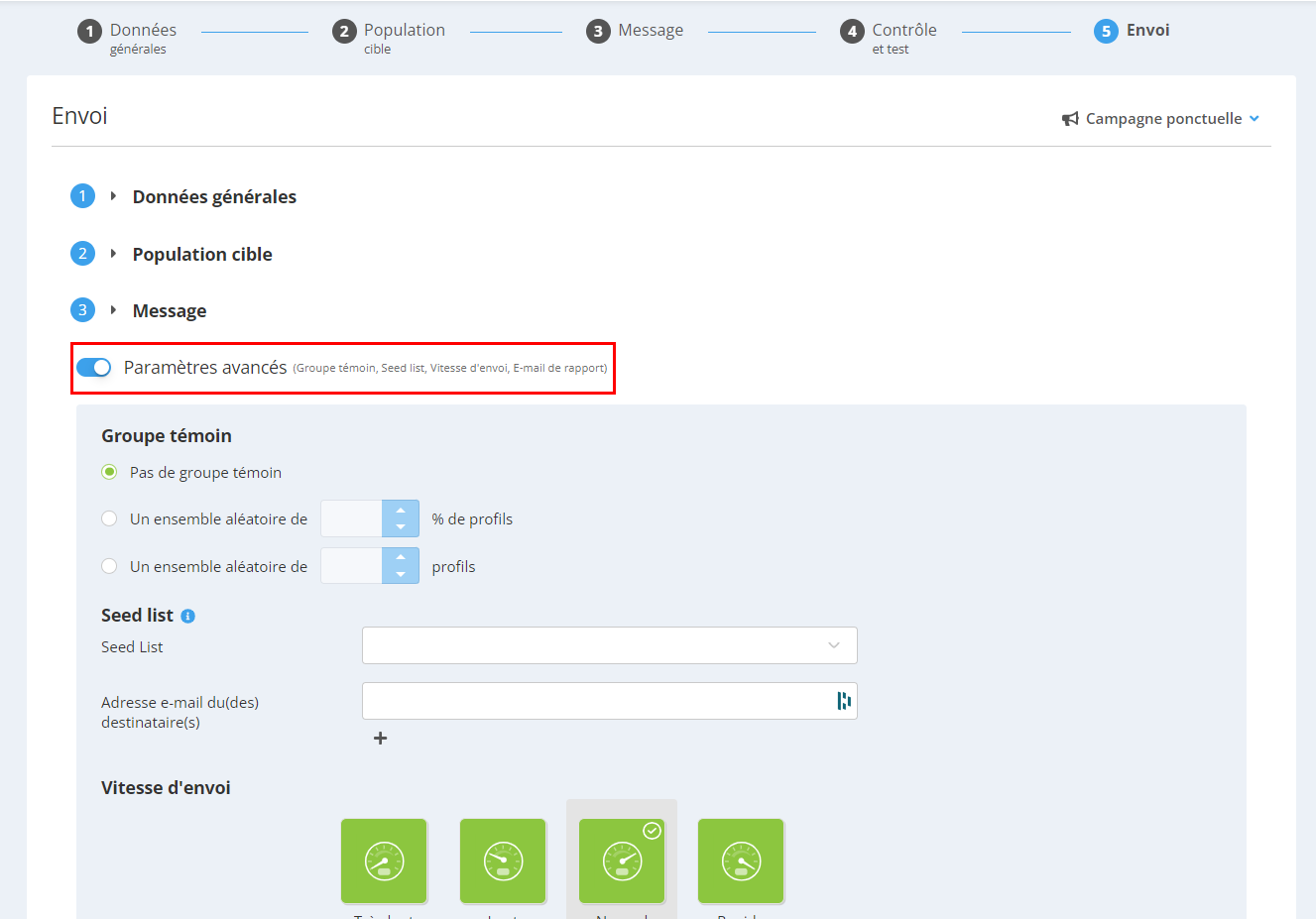Open the Campagne ponctuelle dropdown
Image resolution: width=1316 pixels, height=919 pixels.
click(x=1161, y=119)
